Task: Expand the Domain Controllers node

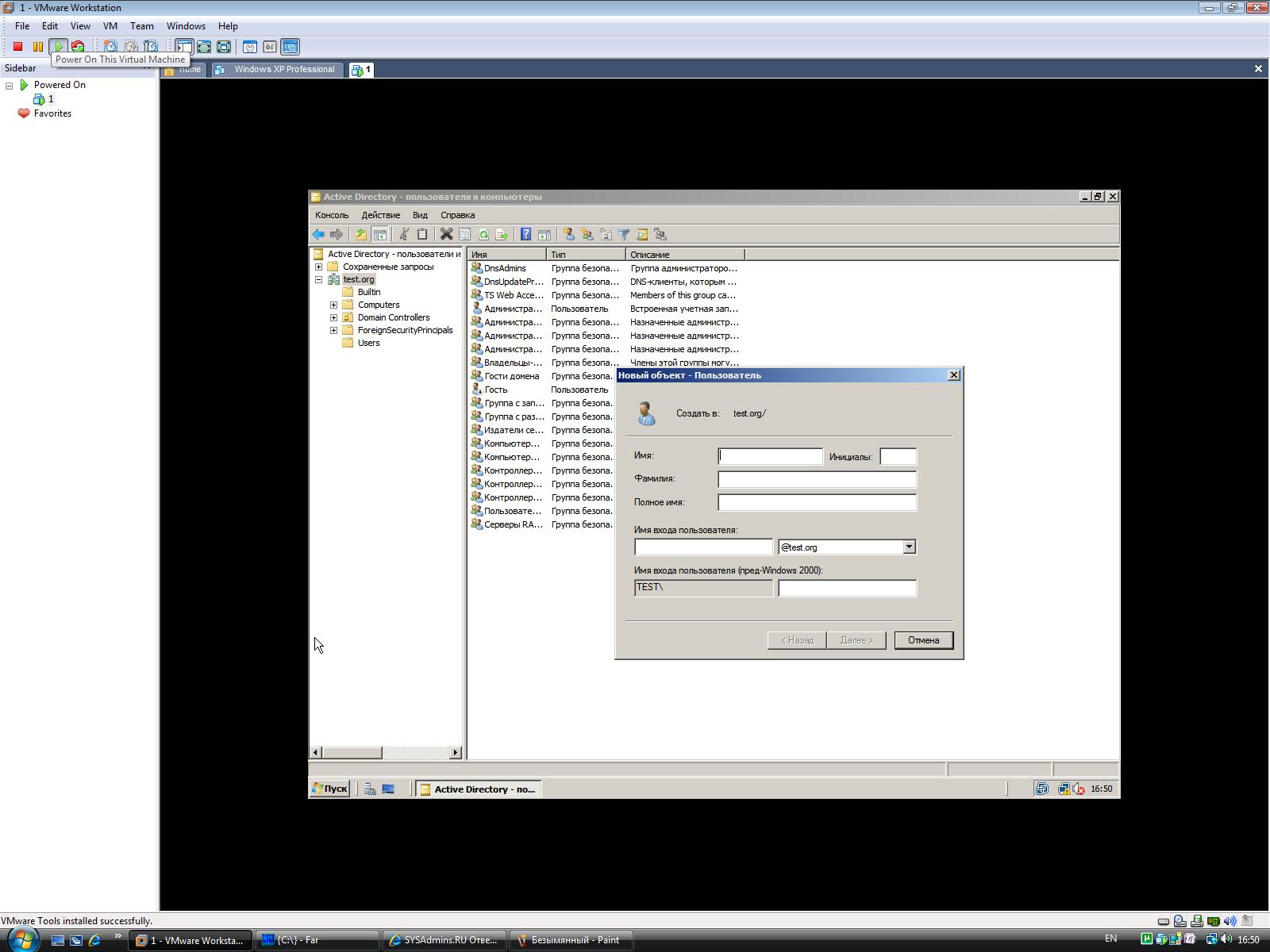Action: tap(334, 317)
